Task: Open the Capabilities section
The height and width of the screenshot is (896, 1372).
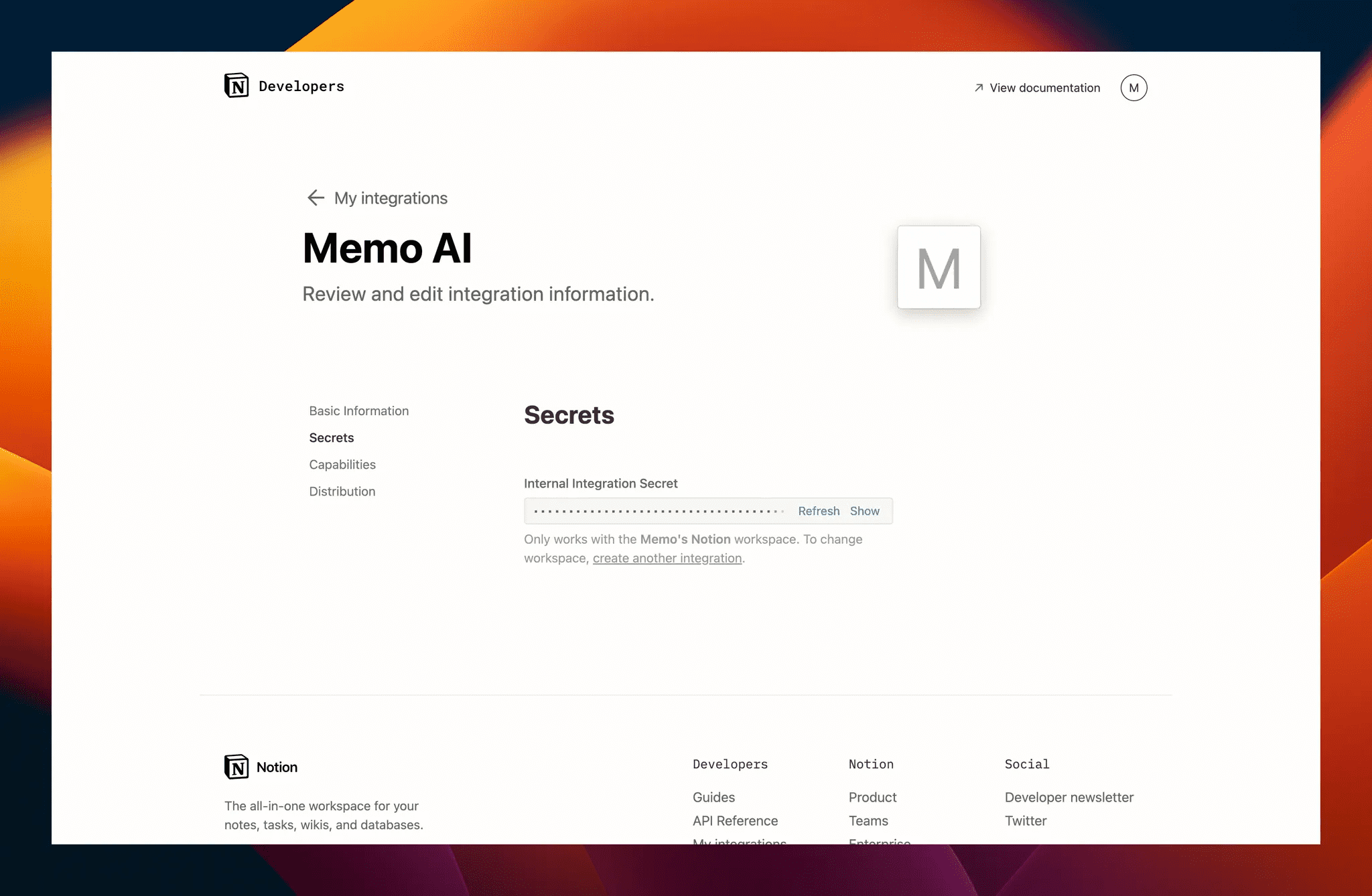Action: click(342, 464)
